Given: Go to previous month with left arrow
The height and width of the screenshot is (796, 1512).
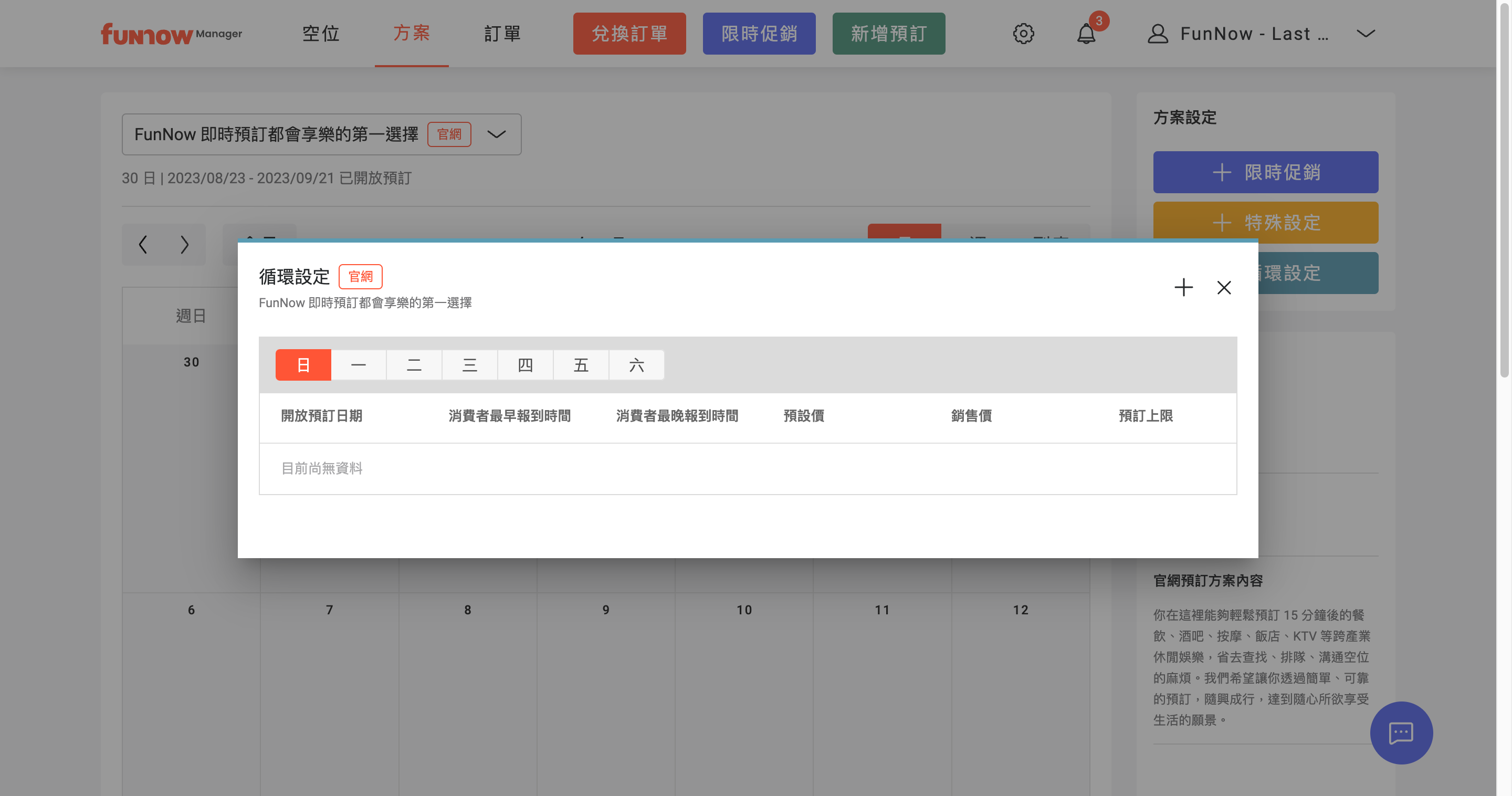Looking at the screenshot, I should tap(143, 244).
